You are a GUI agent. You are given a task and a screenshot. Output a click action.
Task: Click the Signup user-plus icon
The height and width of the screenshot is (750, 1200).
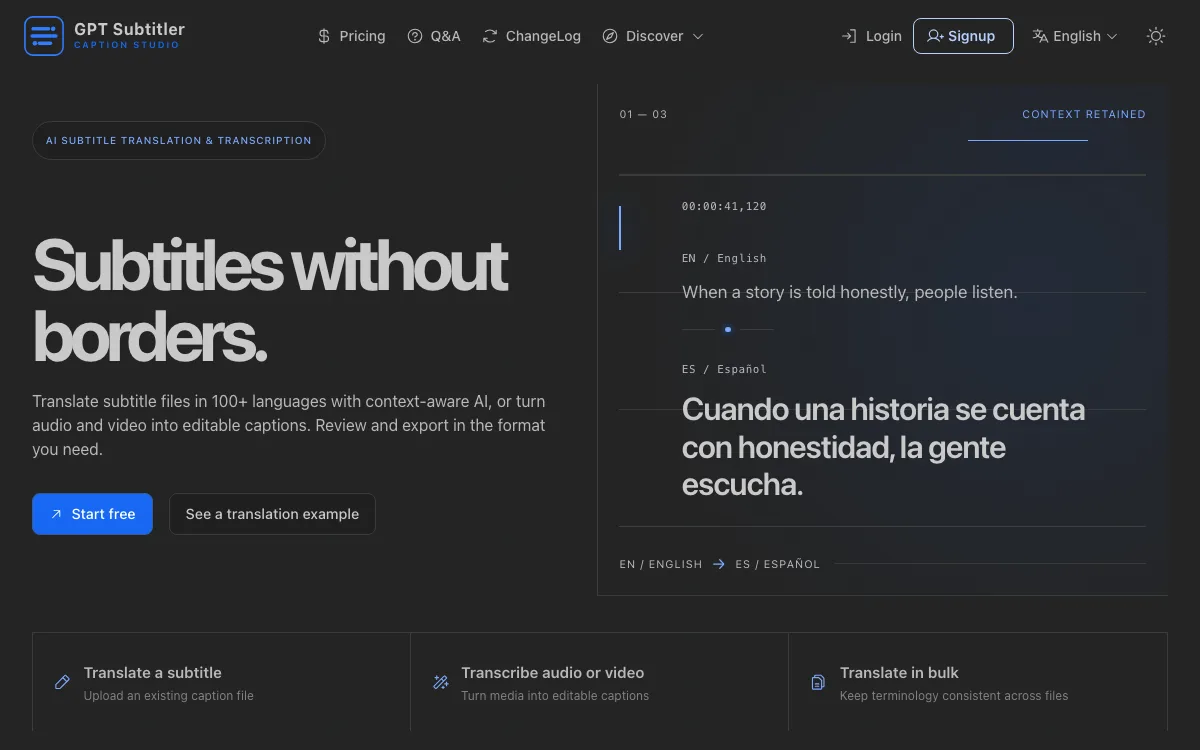click(x=935, y=36)
